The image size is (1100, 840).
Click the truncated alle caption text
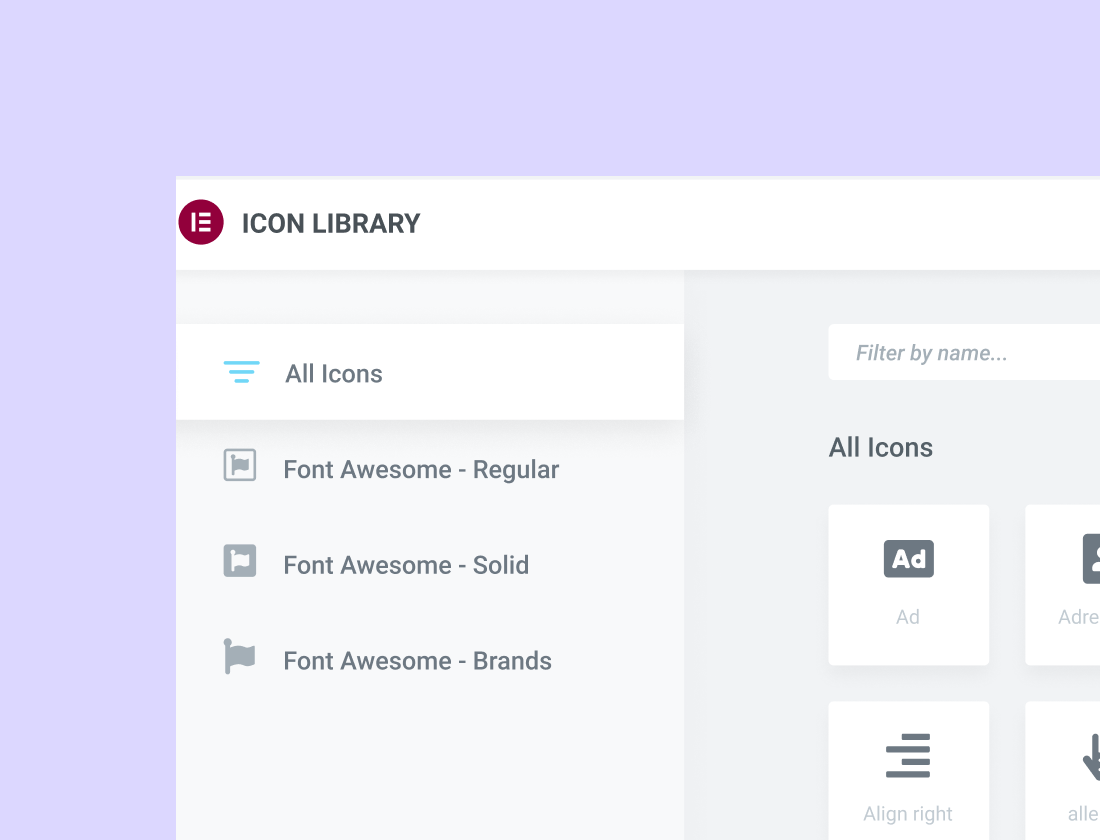click(x=1083, y=814)
